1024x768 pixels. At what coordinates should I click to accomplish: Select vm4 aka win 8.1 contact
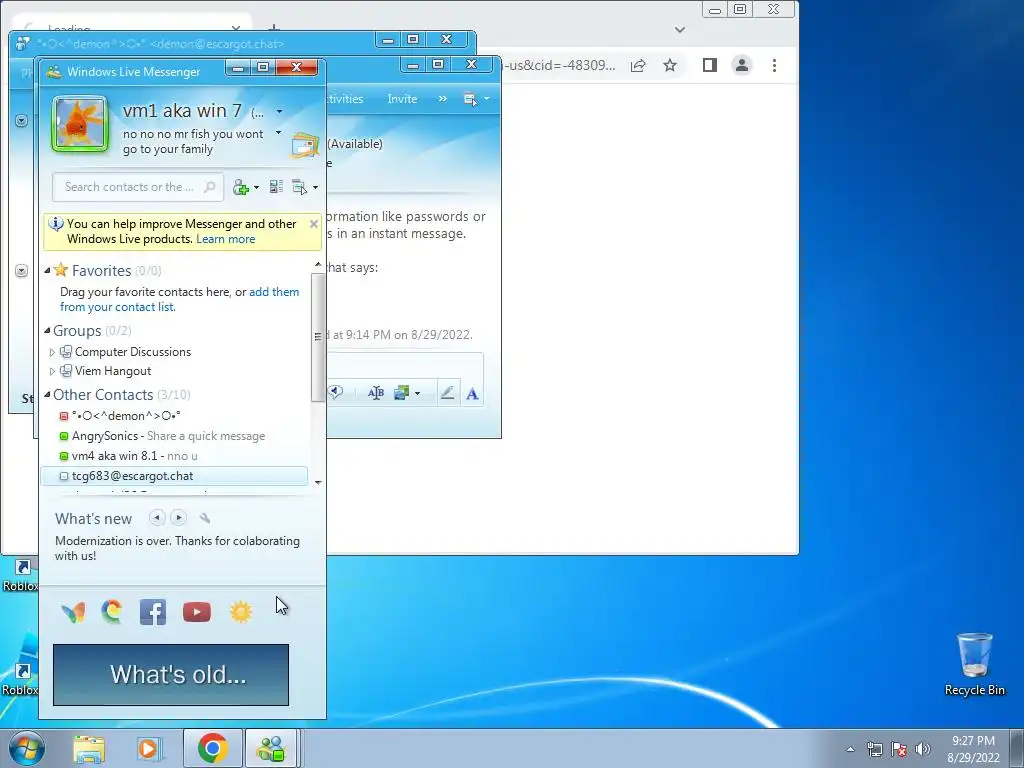click(x=174, y=456)
